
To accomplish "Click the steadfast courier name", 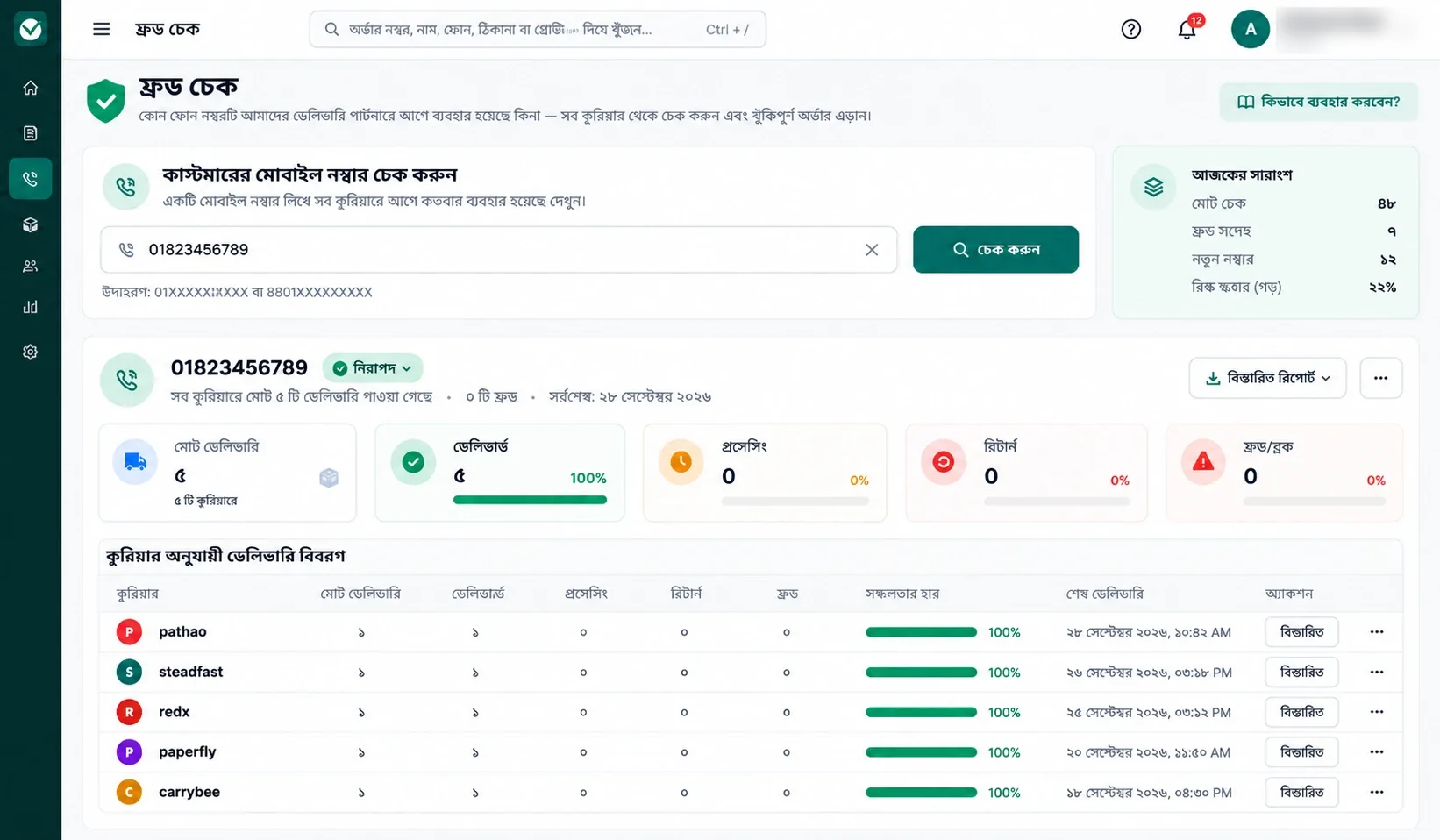I will [x=190, y=672].
